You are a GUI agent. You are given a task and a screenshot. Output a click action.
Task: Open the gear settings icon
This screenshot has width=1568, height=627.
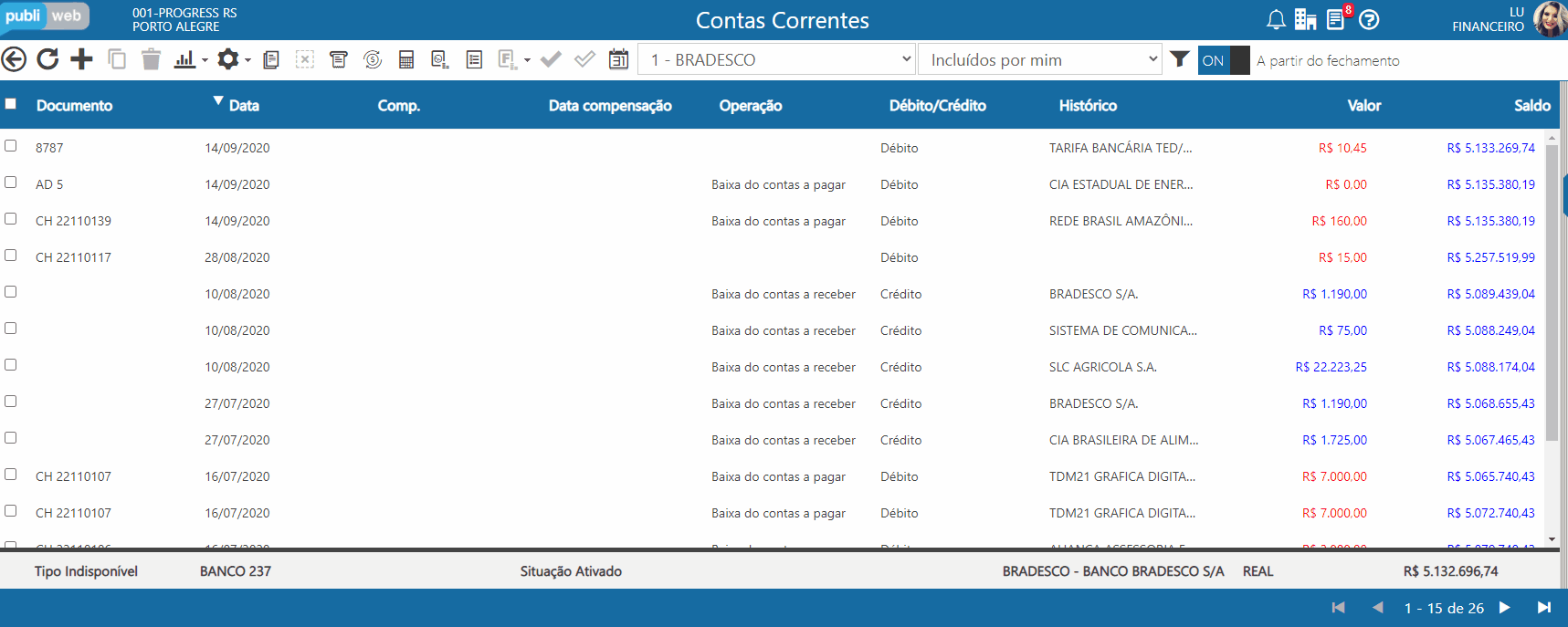pyautogui.click(x=228, y=59)
